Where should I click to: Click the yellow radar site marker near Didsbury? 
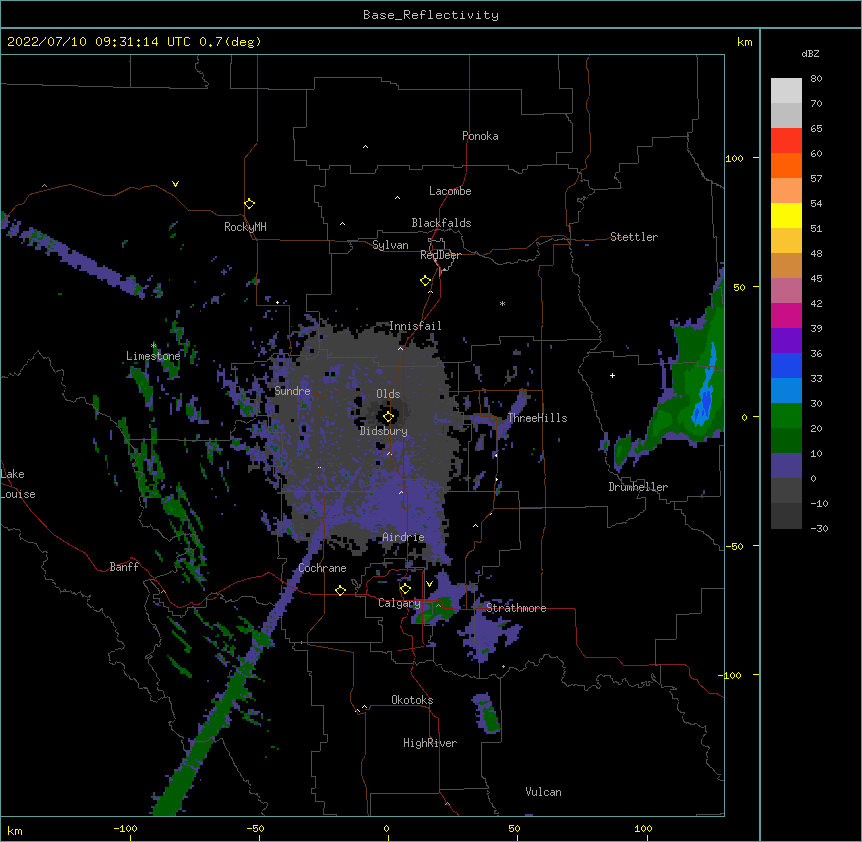(388, 417)
